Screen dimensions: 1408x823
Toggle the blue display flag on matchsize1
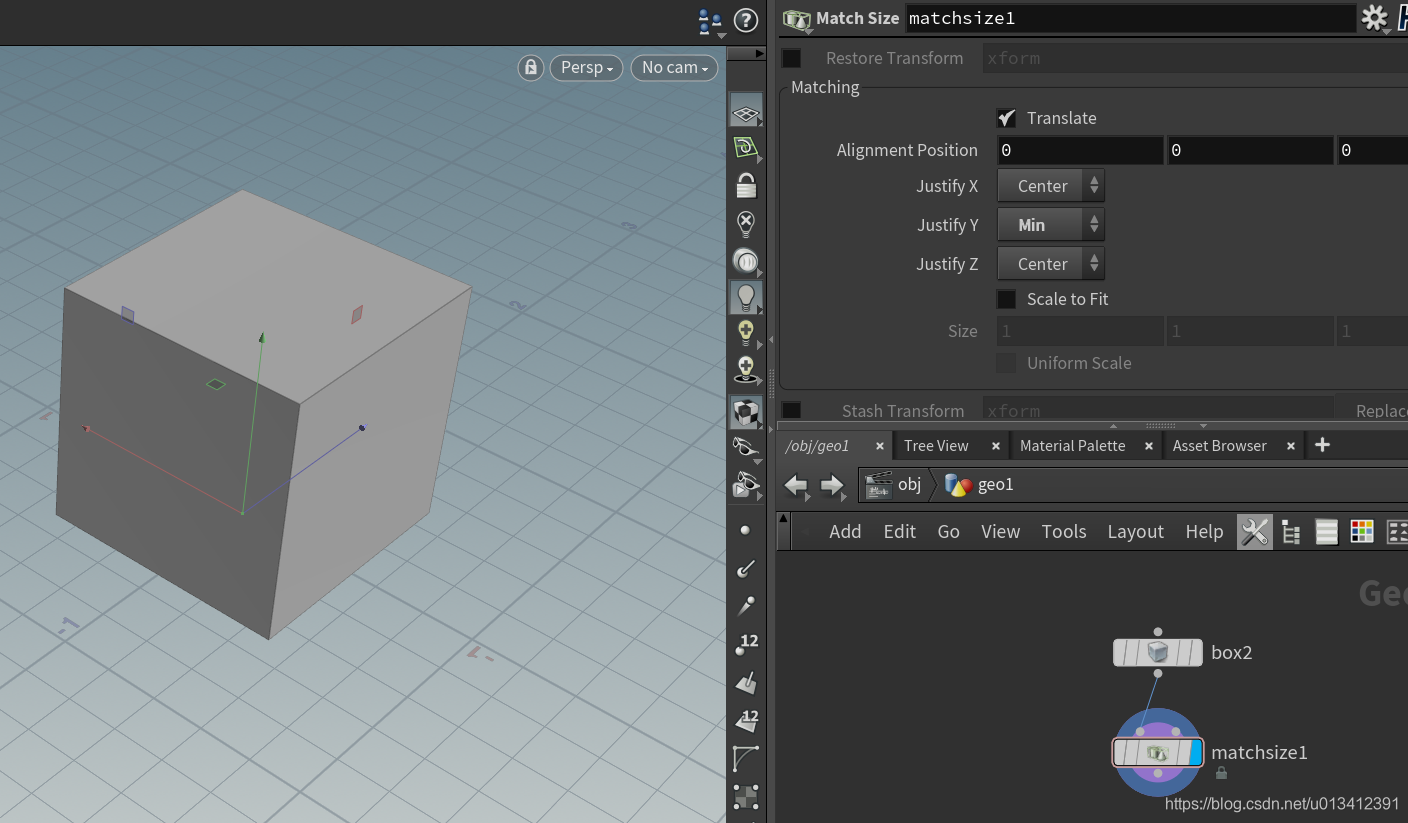click(1196, 752)
